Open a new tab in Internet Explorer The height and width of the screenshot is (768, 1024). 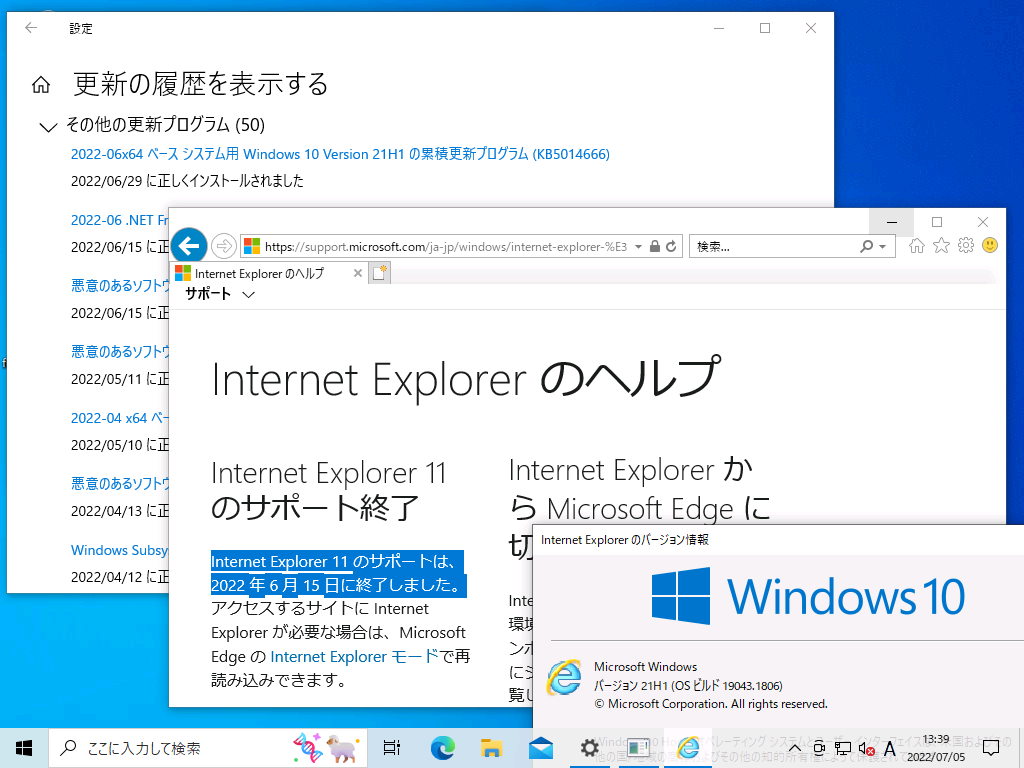pyautogui.click(x=379, y=273)
